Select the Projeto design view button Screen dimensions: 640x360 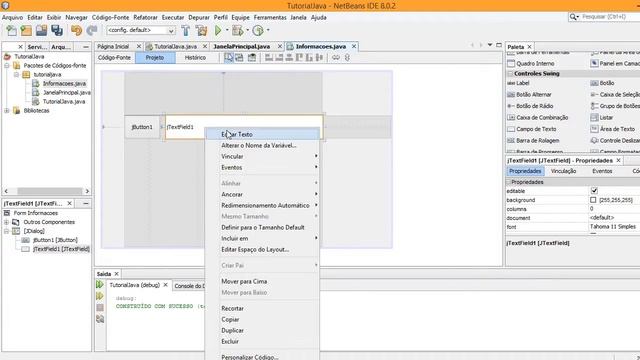(x=155, y=58)
